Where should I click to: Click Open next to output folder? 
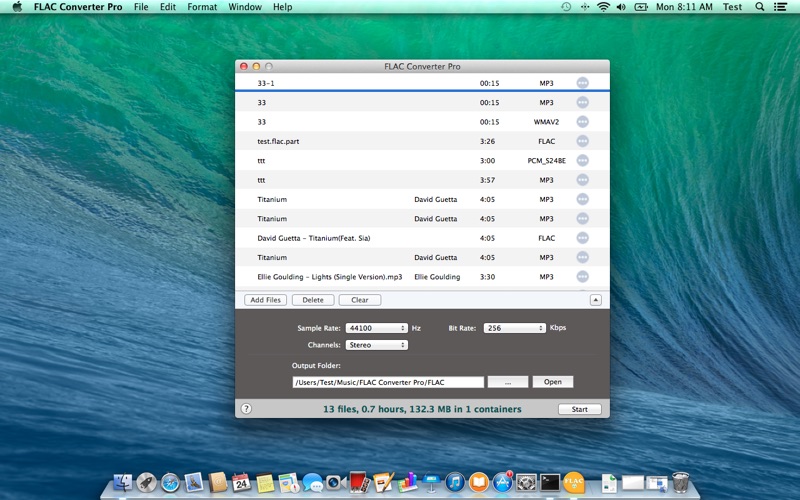coord(553,382)
